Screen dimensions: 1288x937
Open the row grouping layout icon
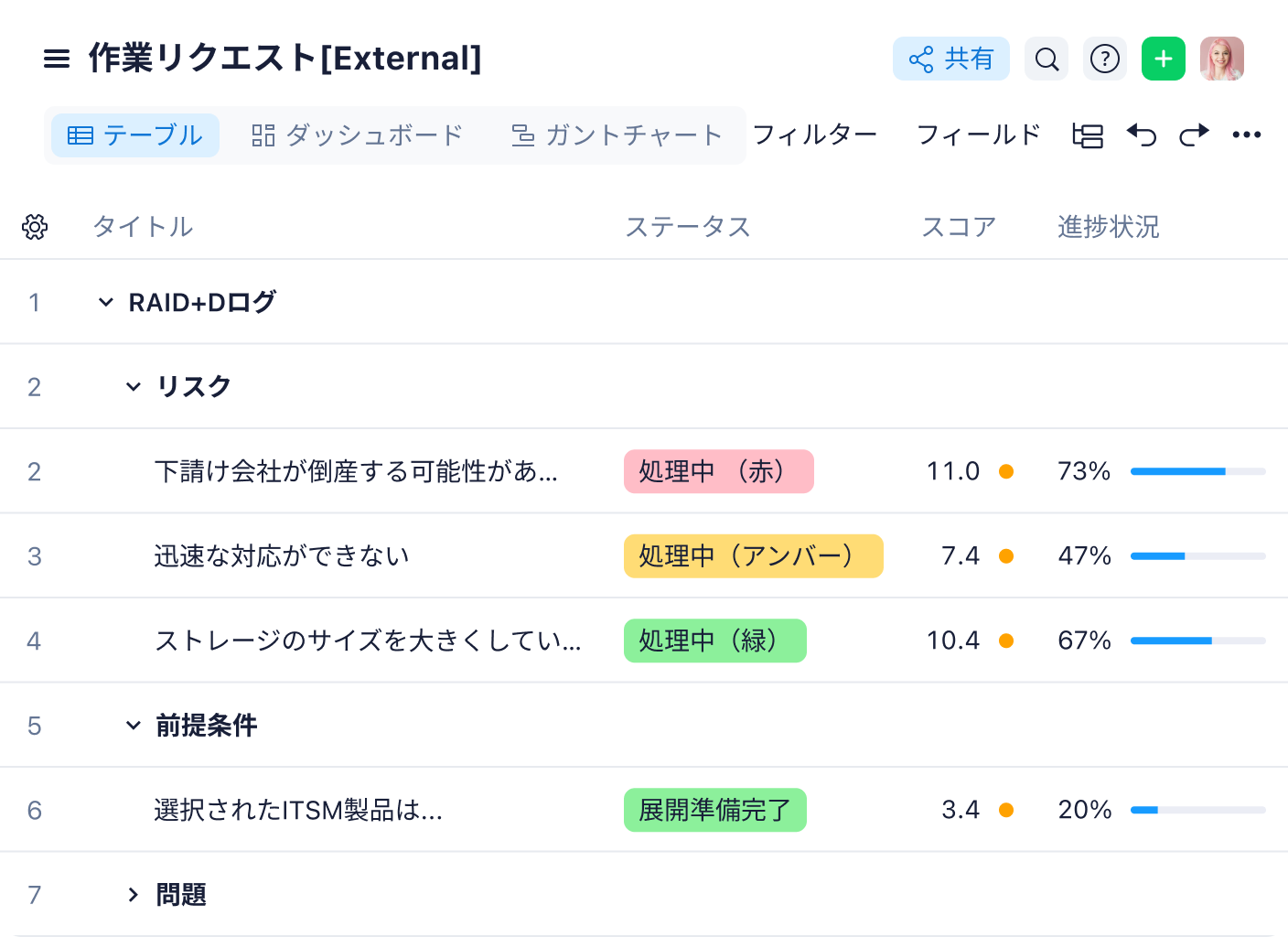coord(1088,135)
